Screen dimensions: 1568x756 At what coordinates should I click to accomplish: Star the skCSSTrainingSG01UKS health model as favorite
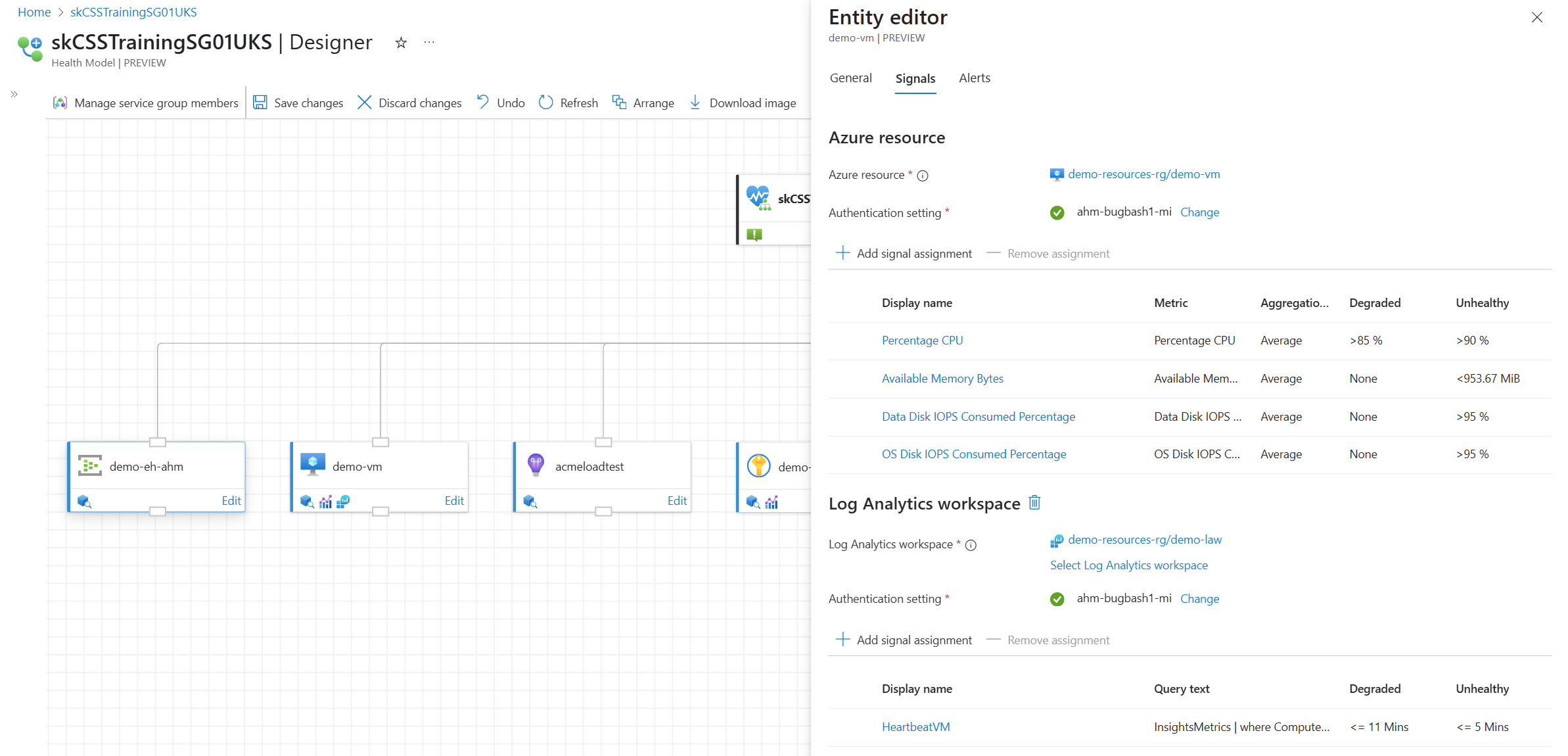[x=400, y=42]
